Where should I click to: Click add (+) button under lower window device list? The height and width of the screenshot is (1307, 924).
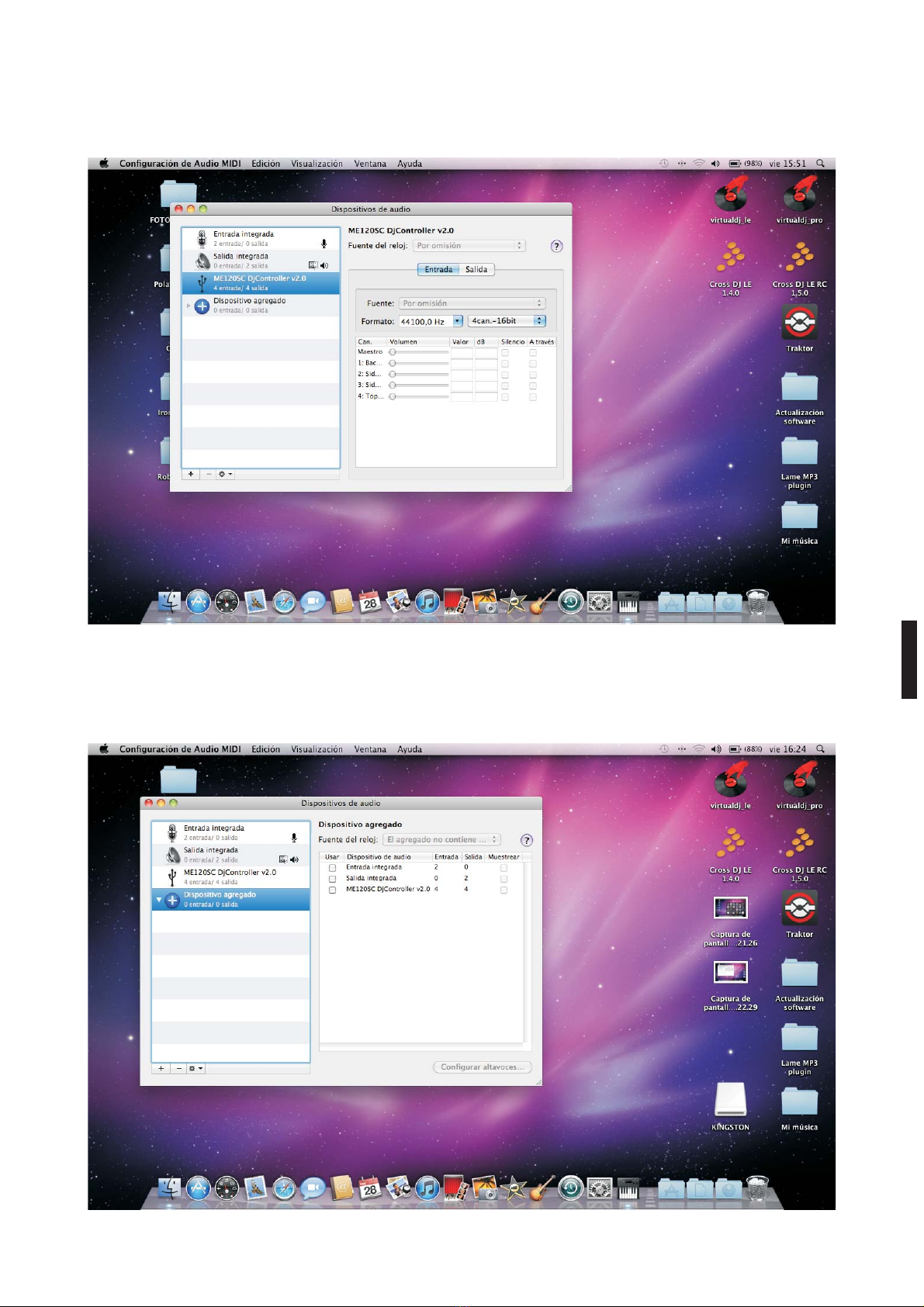tap(161, 1068)
